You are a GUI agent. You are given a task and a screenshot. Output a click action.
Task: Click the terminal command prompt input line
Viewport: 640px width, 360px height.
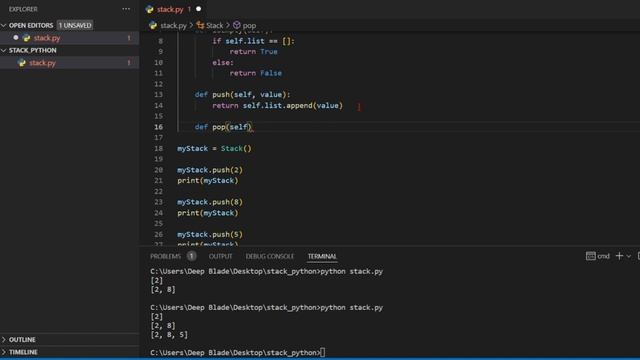click(x=238, y=353)
